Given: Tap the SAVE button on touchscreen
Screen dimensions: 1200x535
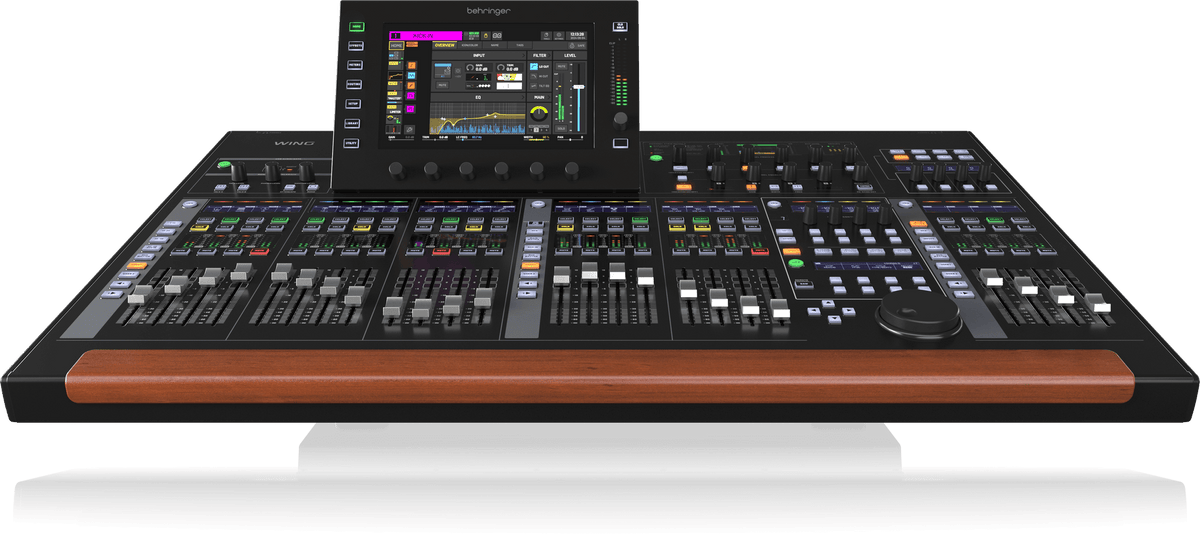Looking at the screenshot, I should (576, 46).
